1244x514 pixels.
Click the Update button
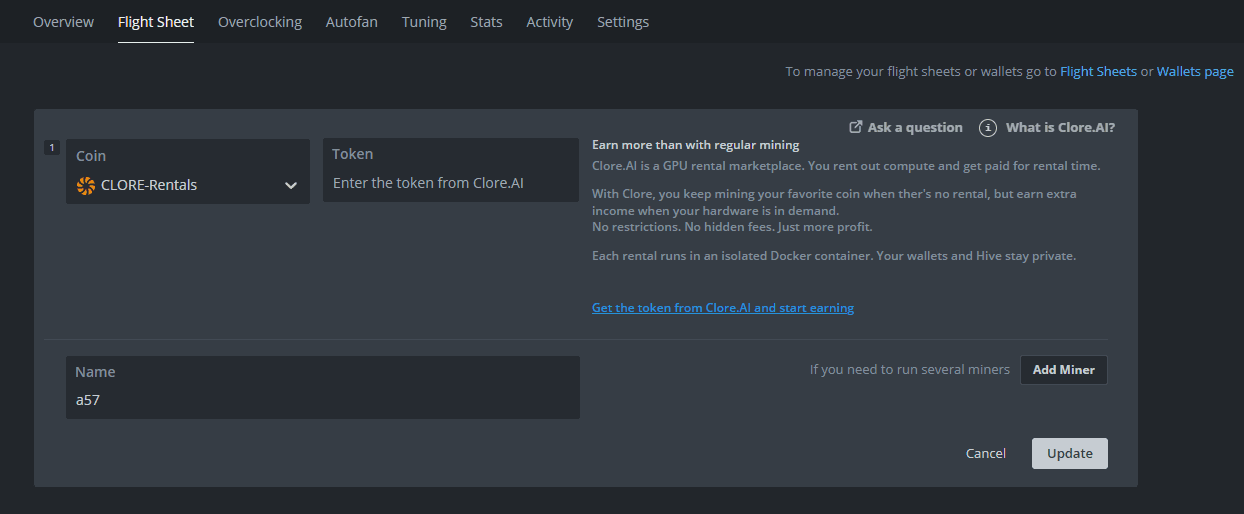(x=1069, y=453)
